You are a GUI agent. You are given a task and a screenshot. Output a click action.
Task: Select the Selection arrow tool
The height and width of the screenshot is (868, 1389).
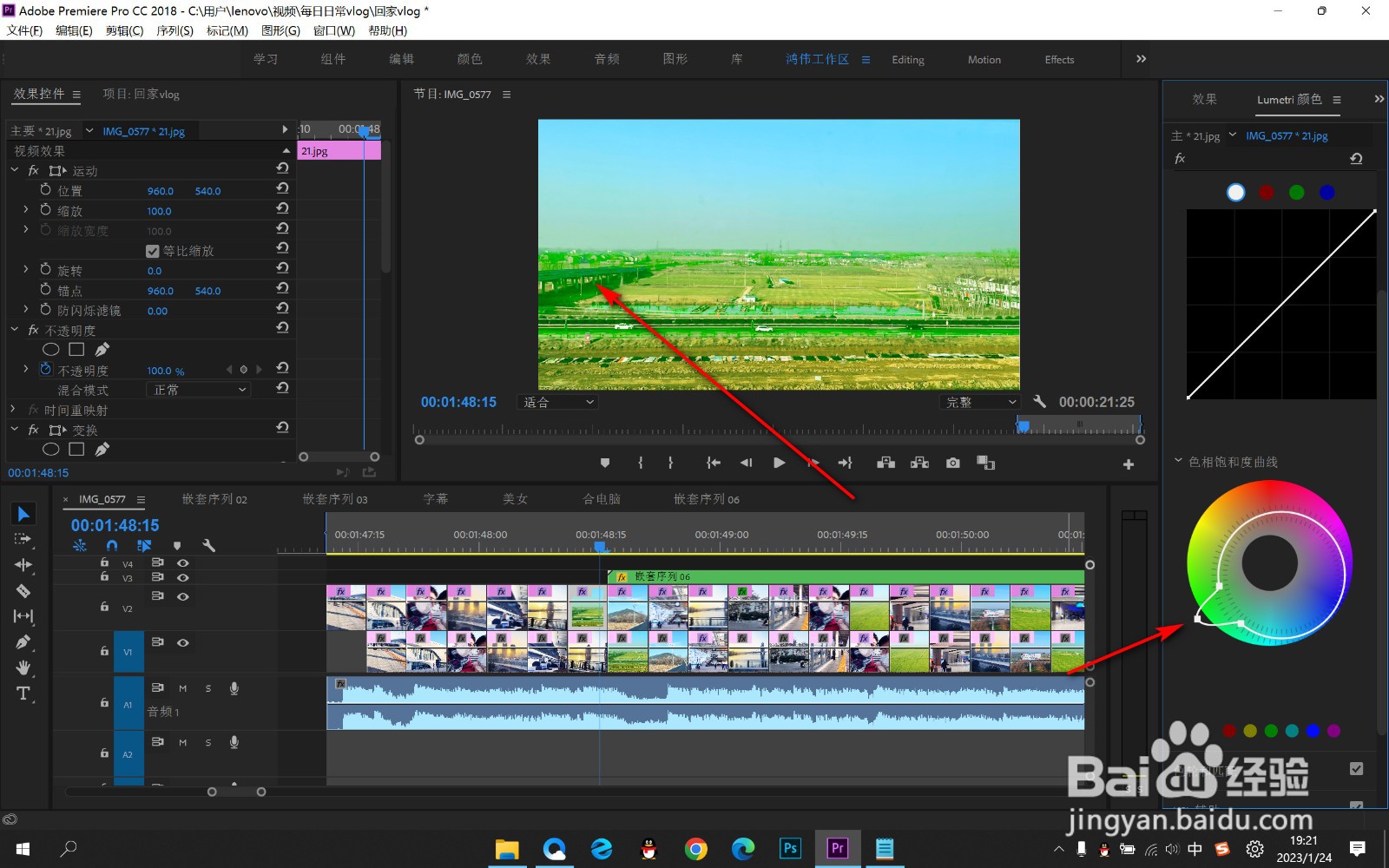pos(23,514)
